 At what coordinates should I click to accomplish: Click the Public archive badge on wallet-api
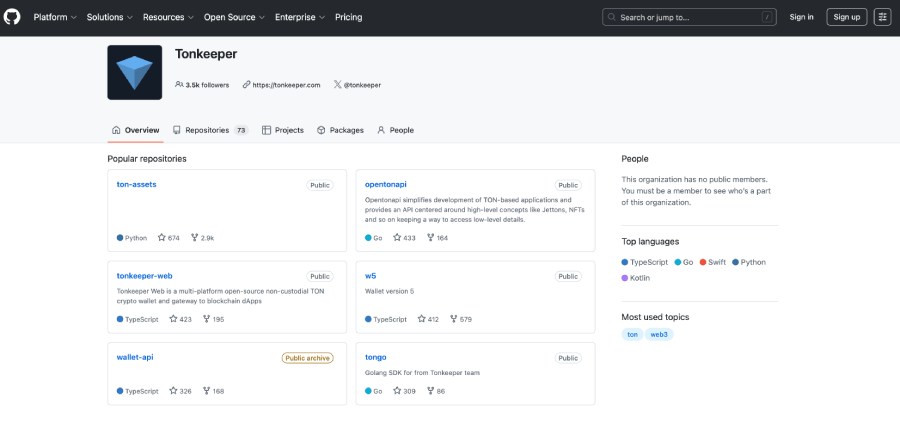tap(308, 358)
